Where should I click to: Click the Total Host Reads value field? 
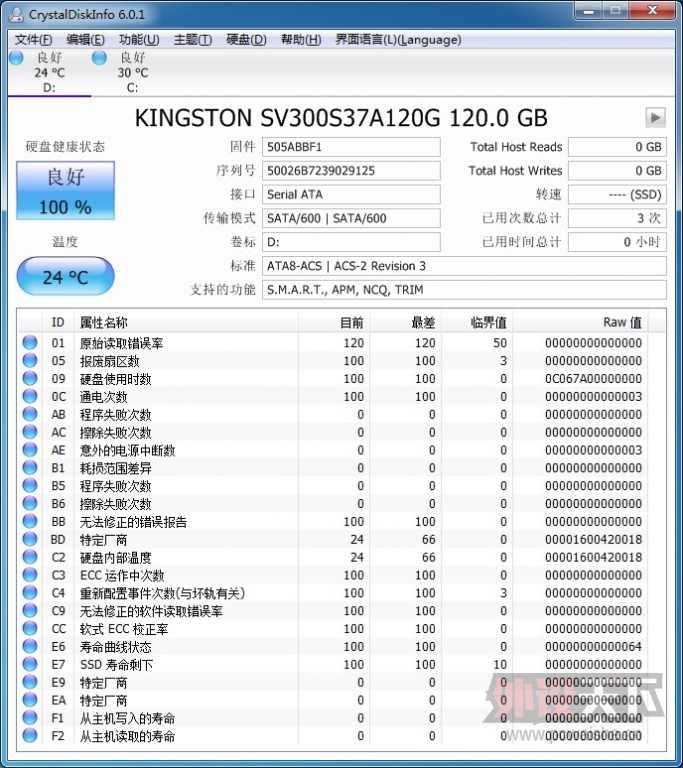pyautogui.click(x=617, y=147)
